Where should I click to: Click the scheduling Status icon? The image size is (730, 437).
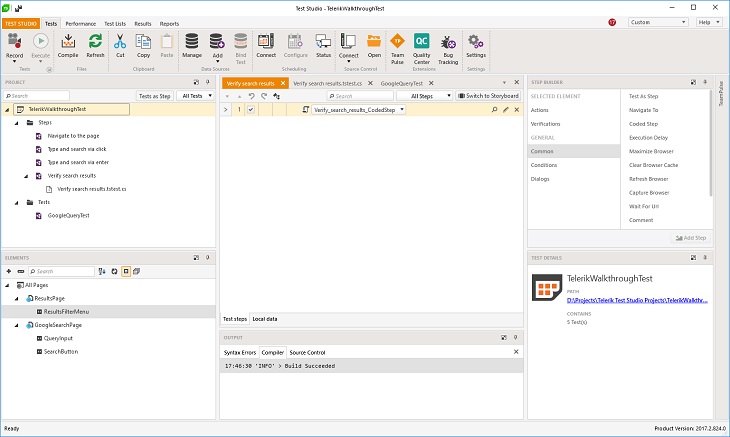(323, 41)
